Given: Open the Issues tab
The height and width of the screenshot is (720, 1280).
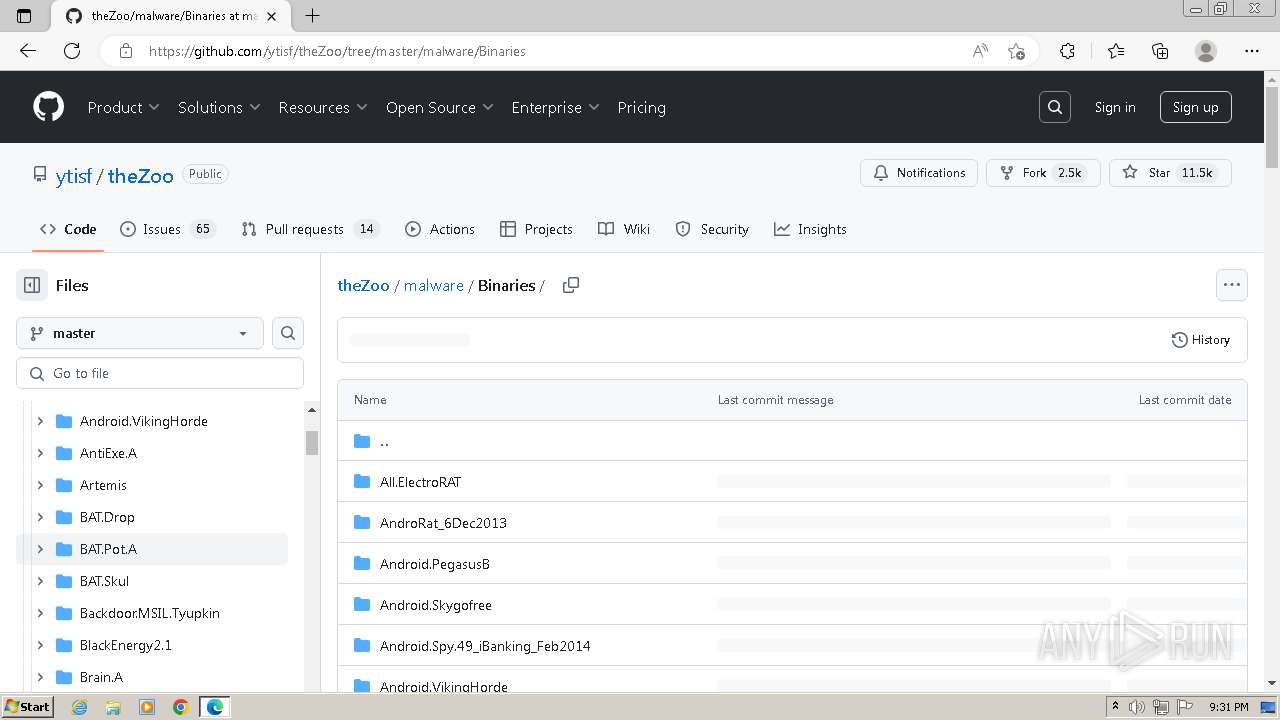Looking at the screenshot, I should pyautogui.click(x=167, y=229).
